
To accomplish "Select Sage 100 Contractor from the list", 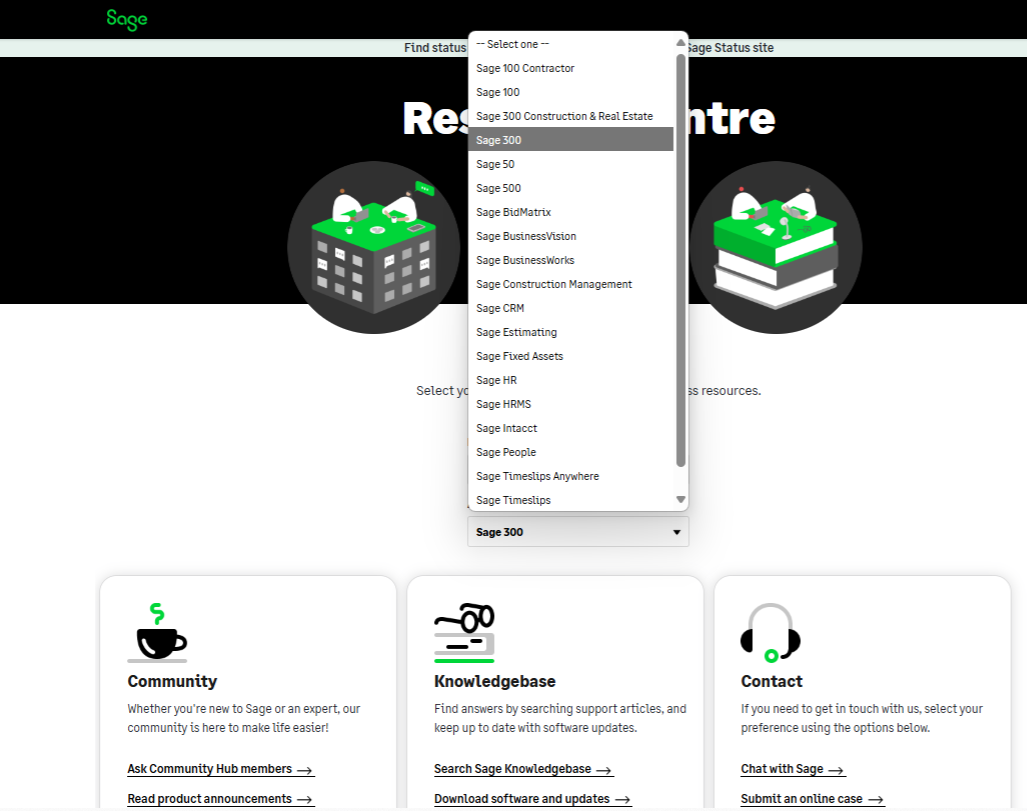I will tap(570, 68).
